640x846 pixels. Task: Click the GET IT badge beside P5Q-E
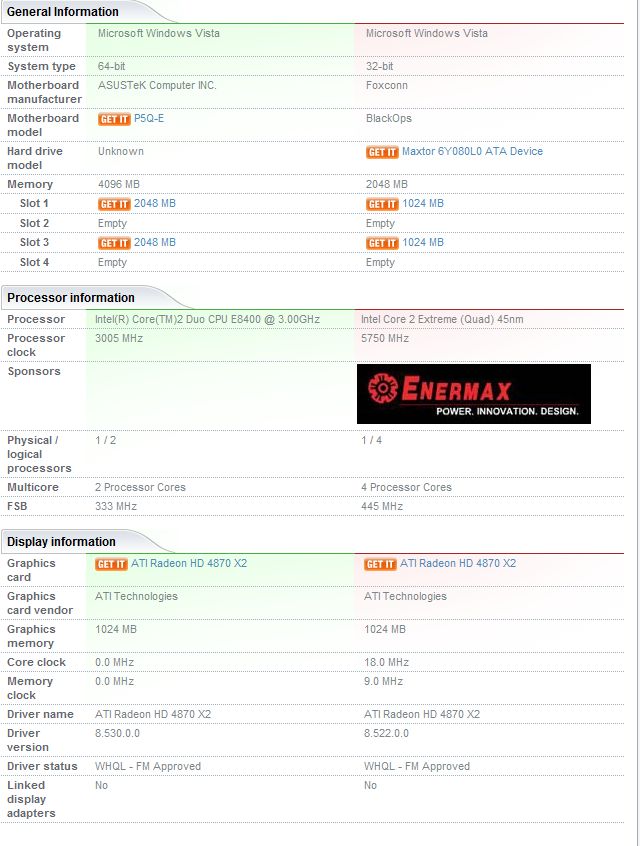click(x=114, y=119)
